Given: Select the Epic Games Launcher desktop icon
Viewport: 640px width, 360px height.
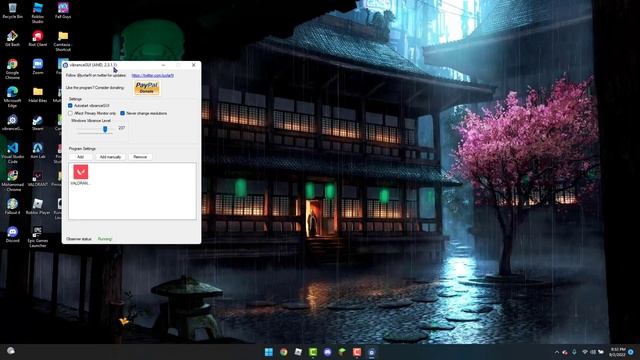Looking at the screenshot, I should [38, 236].
